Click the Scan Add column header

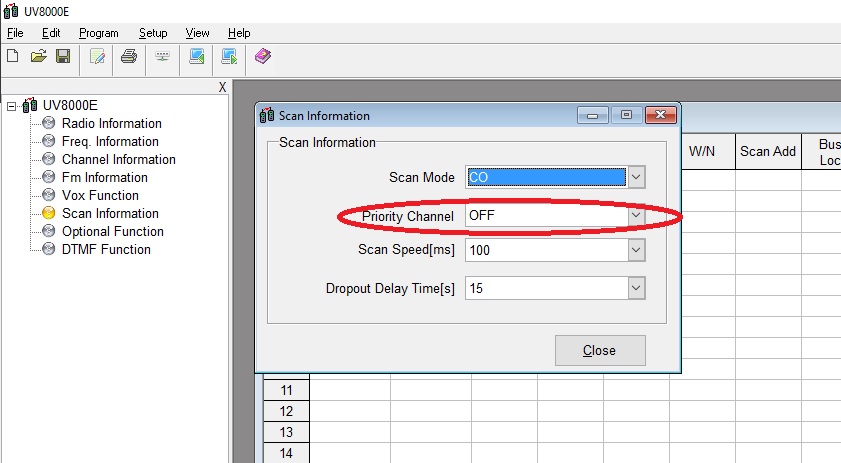tap(768, 152)
